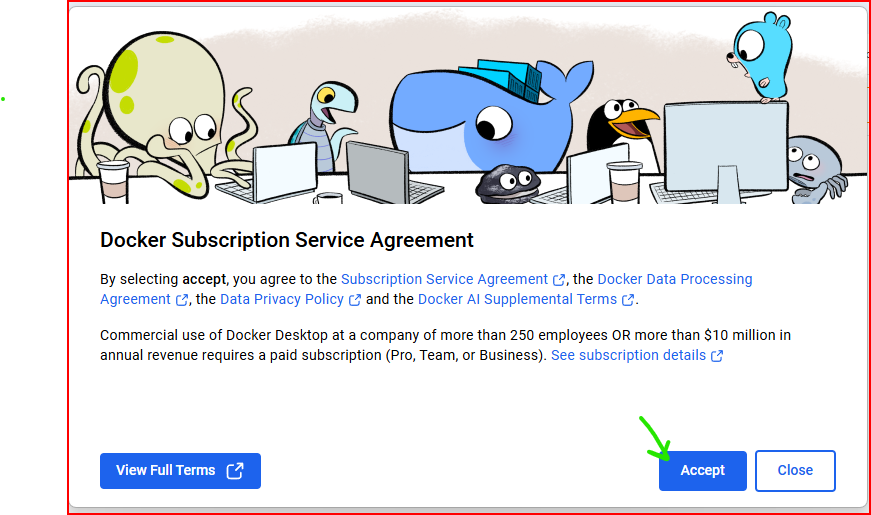Image resolution: width=871 pixels, height=515 pixels.
Task: Open the Docker AI Supplemental Terms link
Action: click(517, 299)
